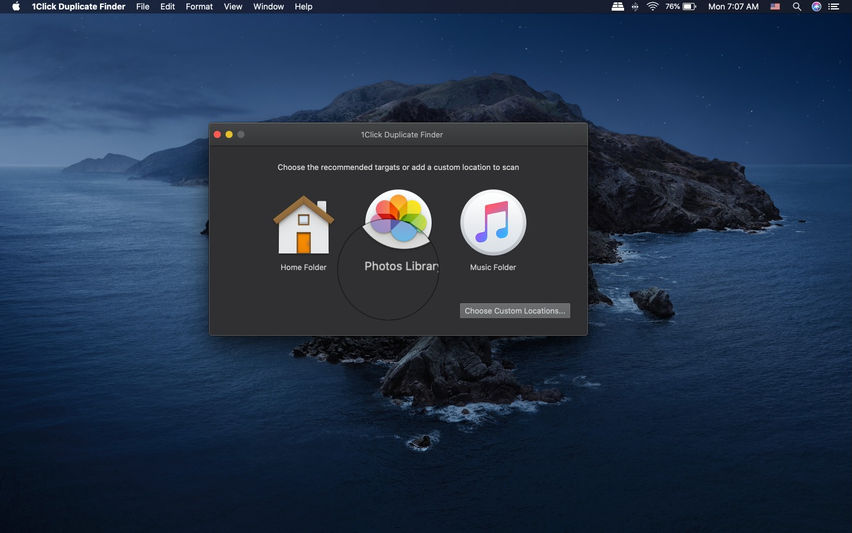Viewport: 852px width, 533px height.
Task: Select the Music Folder icon
Action: [x=493, y=222]
